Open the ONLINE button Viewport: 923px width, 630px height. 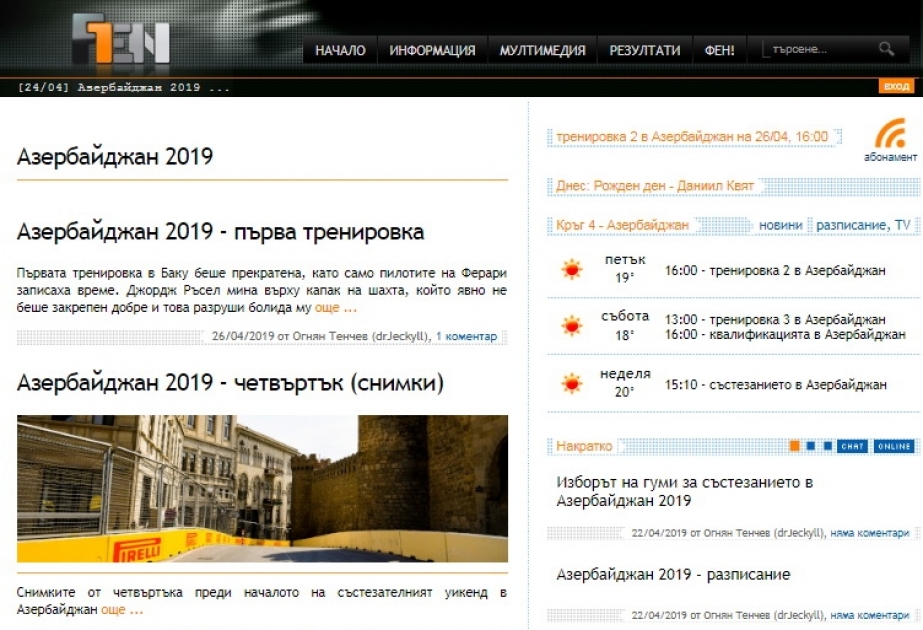pos(894,446)
